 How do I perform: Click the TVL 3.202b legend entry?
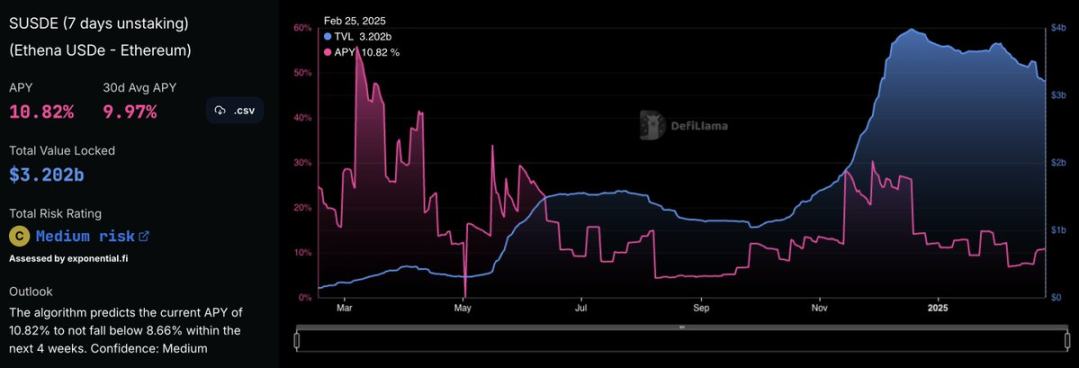click(358, 36)
